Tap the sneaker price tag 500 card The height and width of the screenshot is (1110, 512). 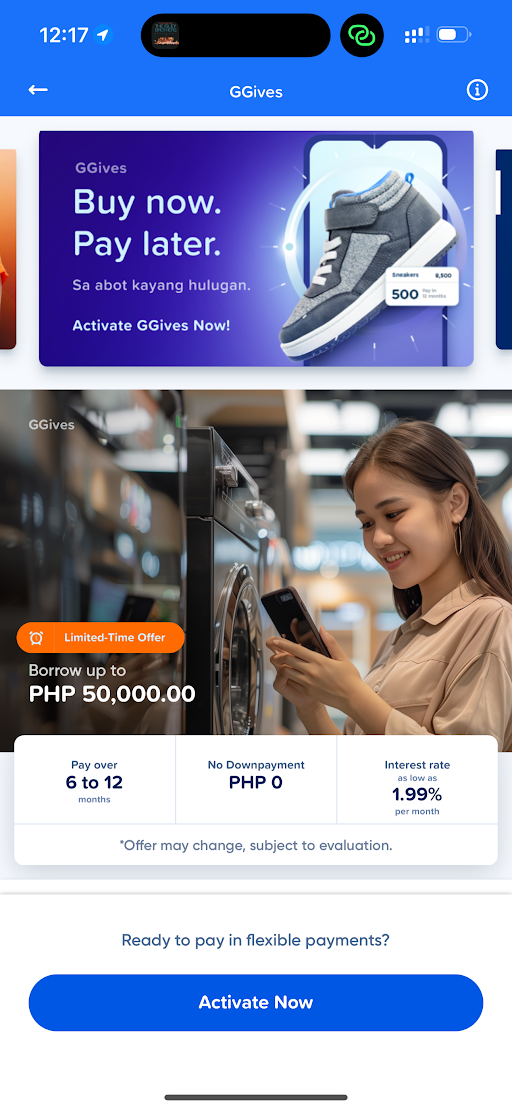point(422,287)
